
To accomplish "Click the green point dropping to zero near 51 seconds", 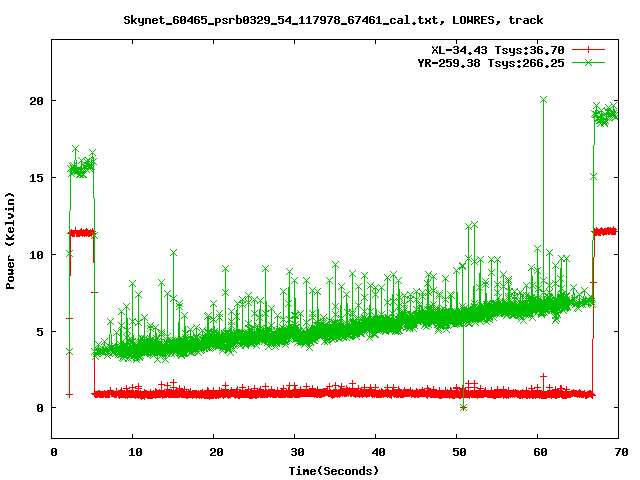I will pos(463,407).
